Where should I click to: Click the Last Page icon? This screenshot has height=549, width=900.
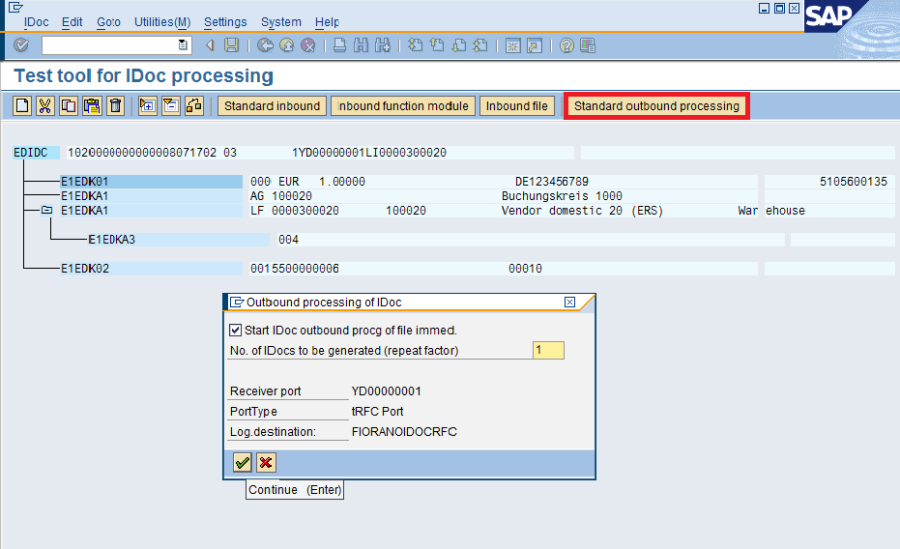point(480,45)
